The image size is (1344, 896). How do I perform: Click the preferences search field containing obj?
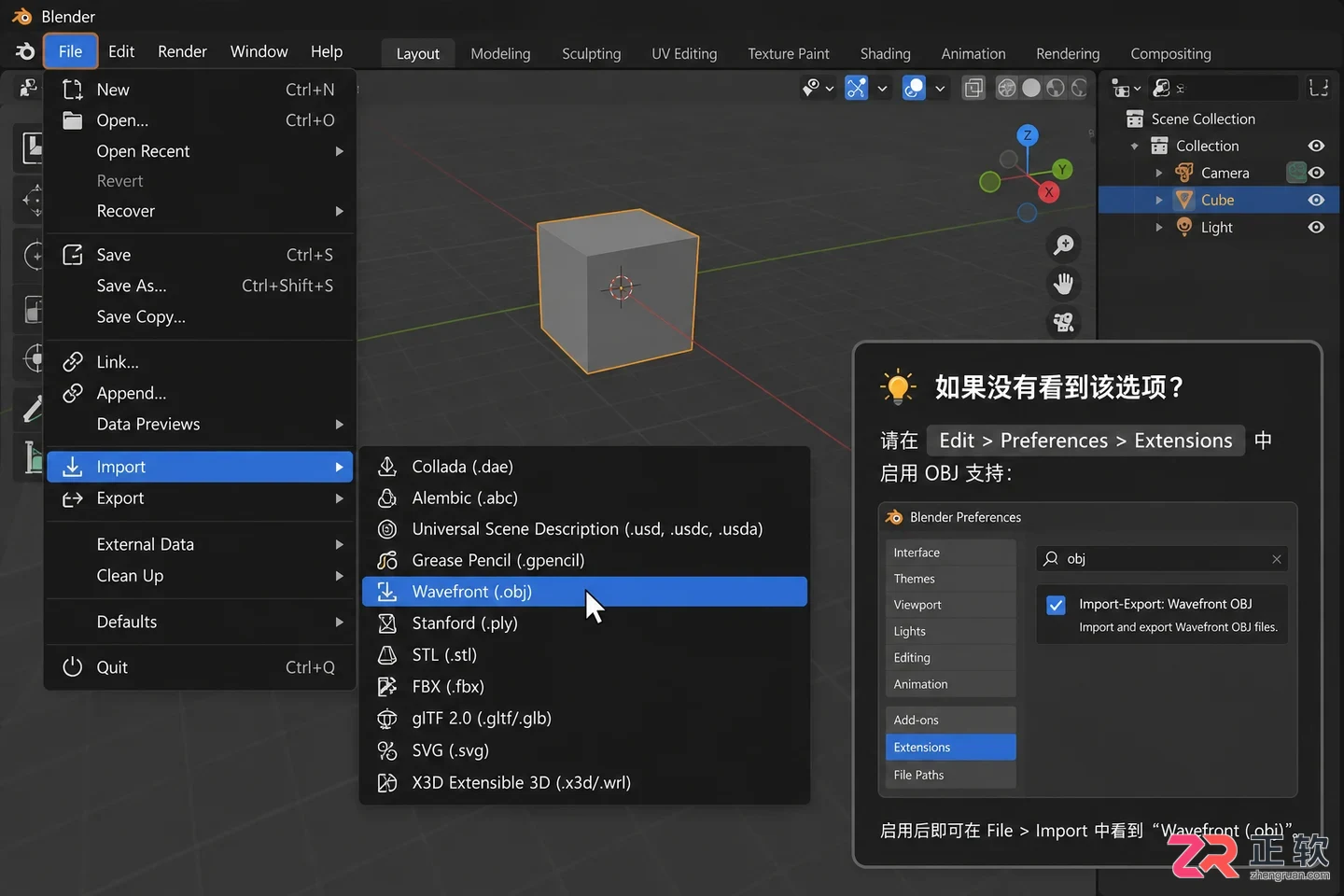[1162, 558]
